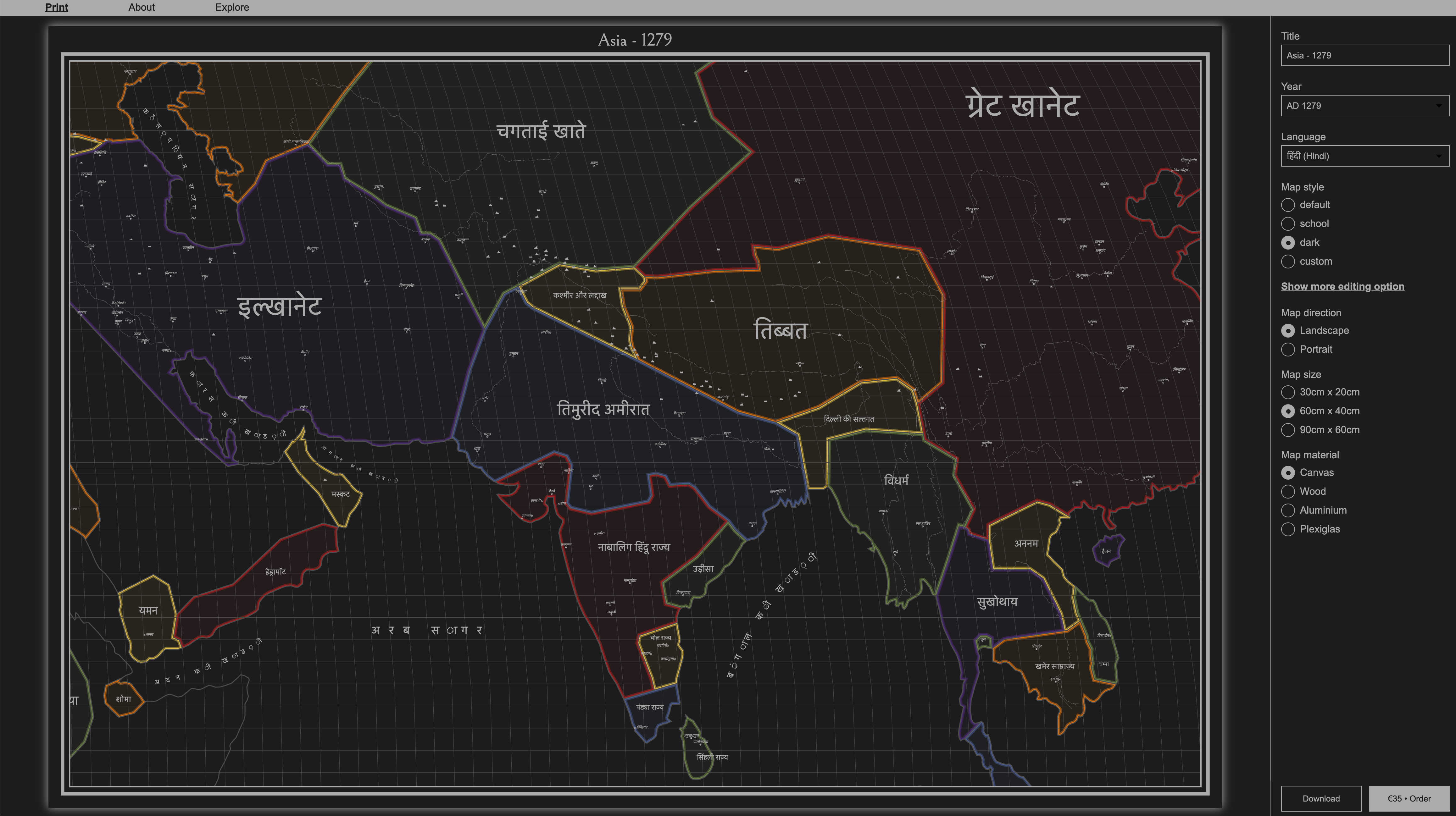Choose the 90cm x 60cm map size
Screen dimensions: 1456x816
pyautogui.click(x=1289, y=430)
